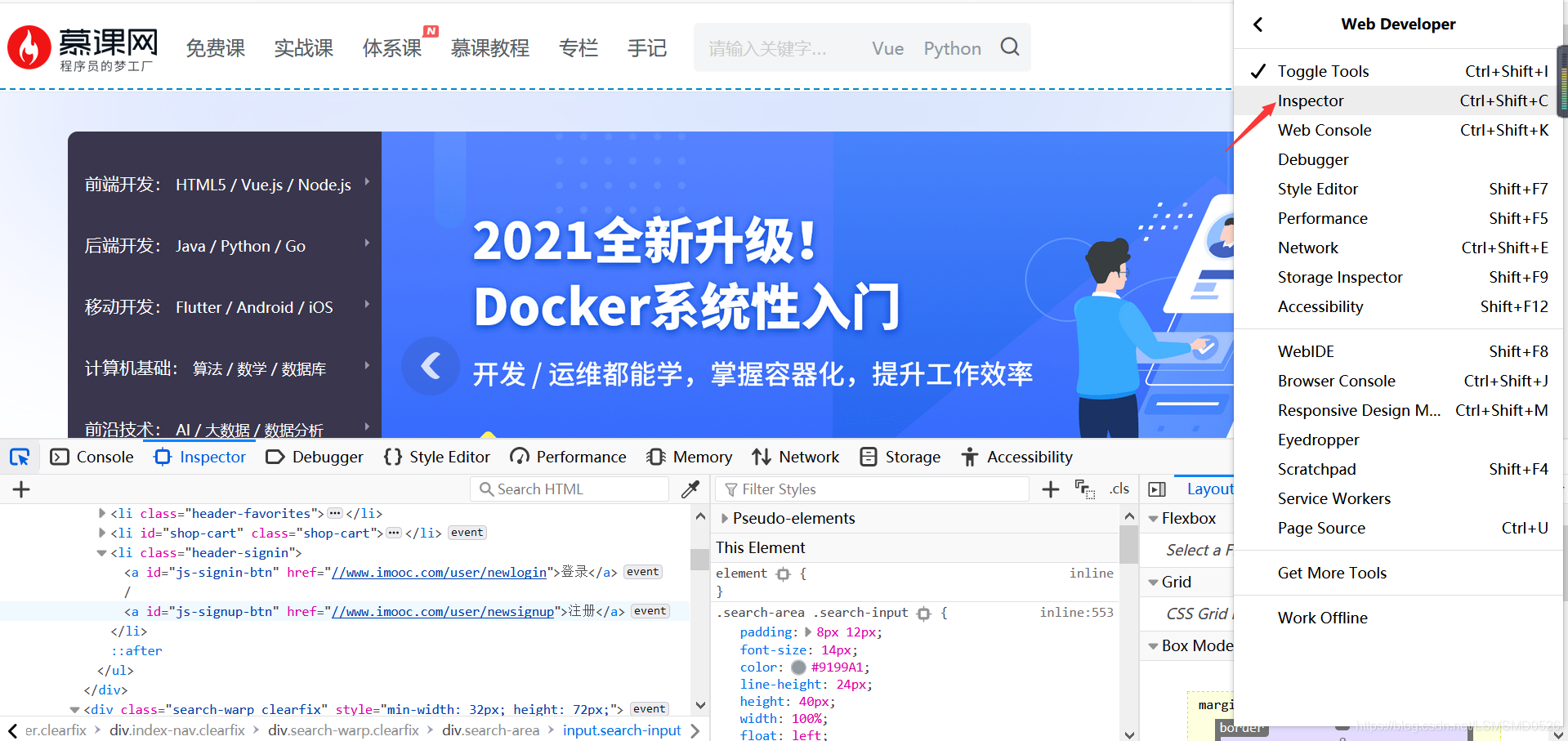Viewport: 1568px width, 741px height.
Task: Click the Filter Styles field
Action: [x=872, y=489]
